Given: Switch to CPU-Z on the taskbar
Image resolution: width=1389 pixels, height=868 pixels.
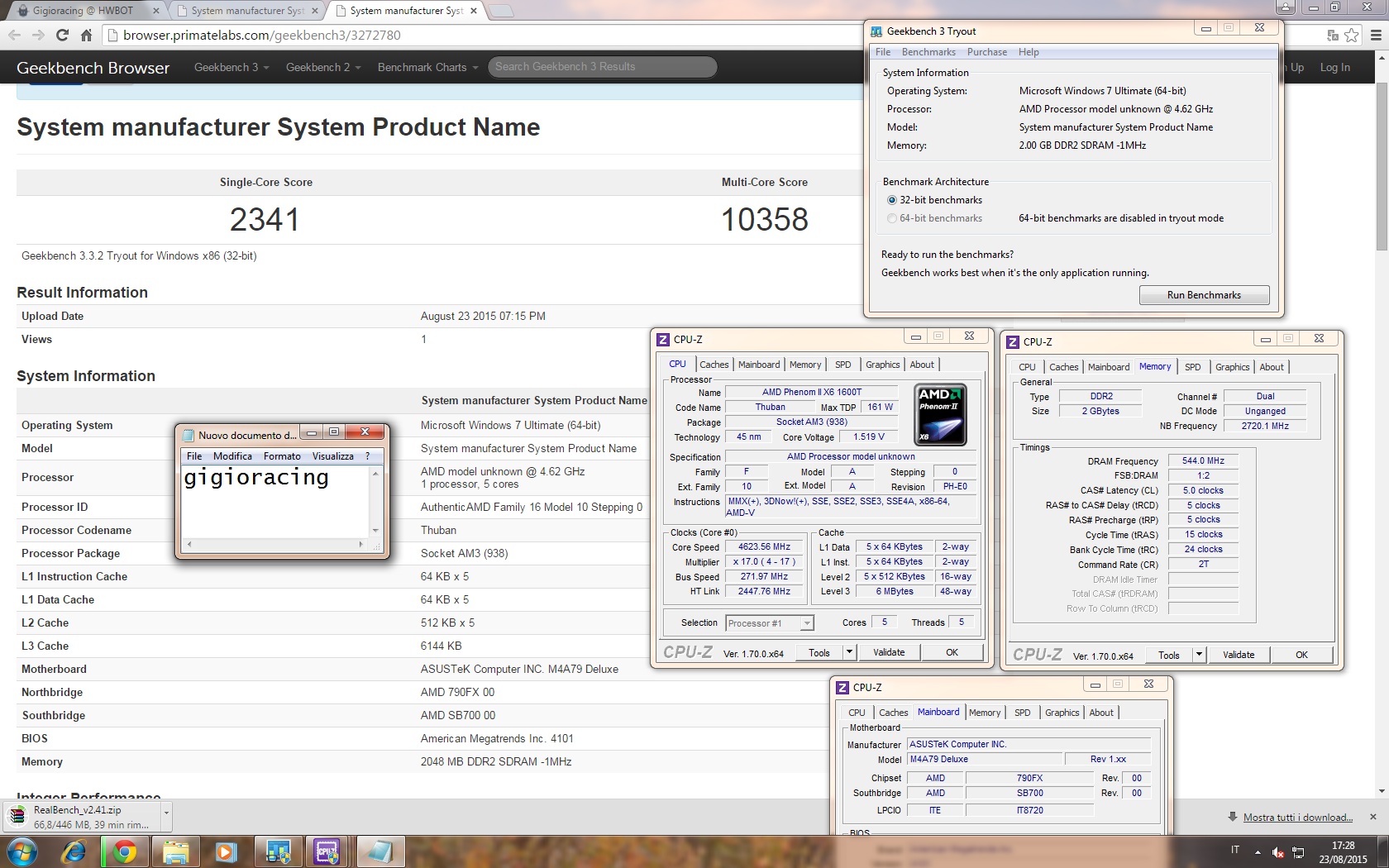Looking at the screenshot, I should tap(327, 851).
